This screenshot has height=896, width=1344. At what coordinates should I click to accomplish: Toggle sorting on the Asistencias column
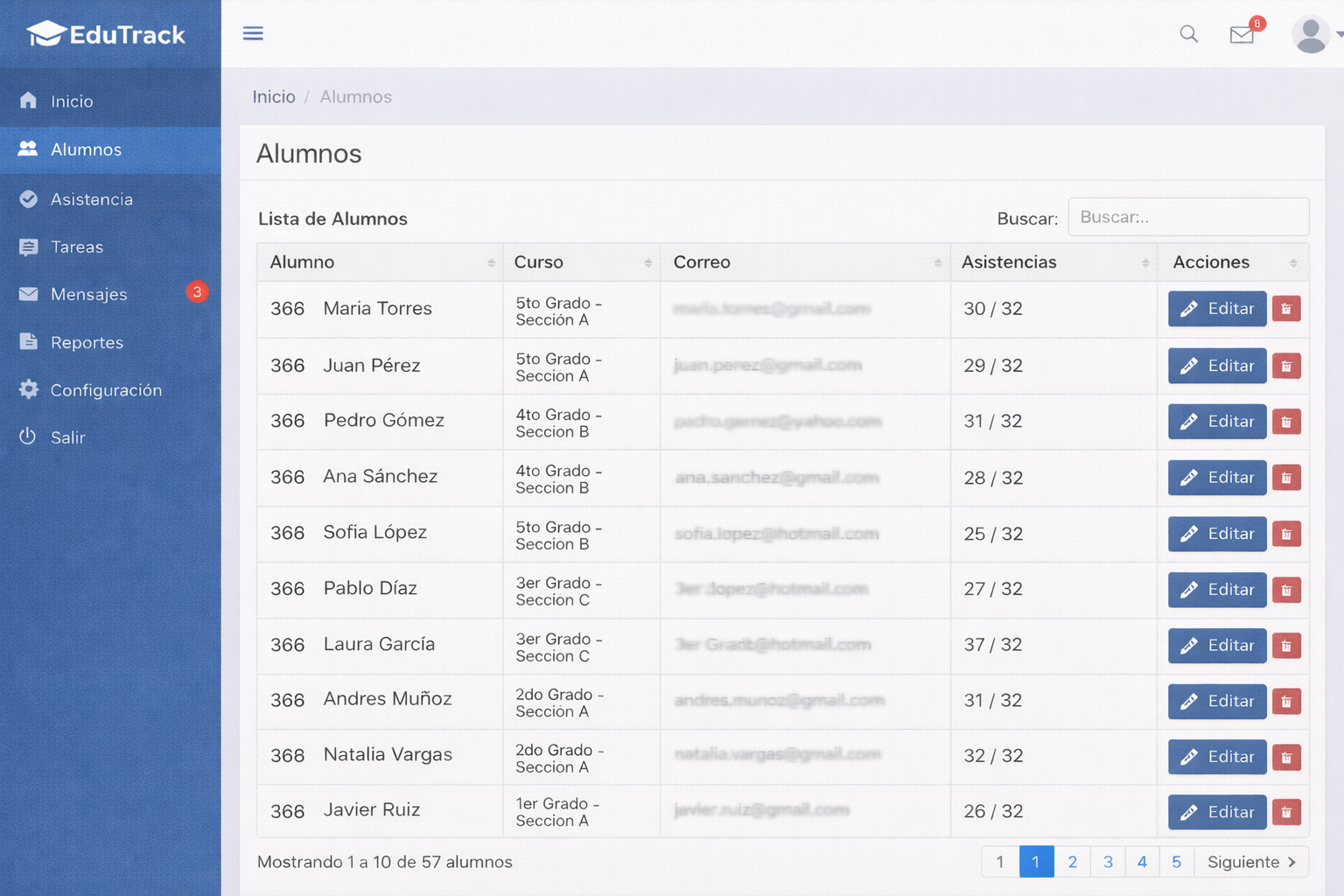[1146, 262]
